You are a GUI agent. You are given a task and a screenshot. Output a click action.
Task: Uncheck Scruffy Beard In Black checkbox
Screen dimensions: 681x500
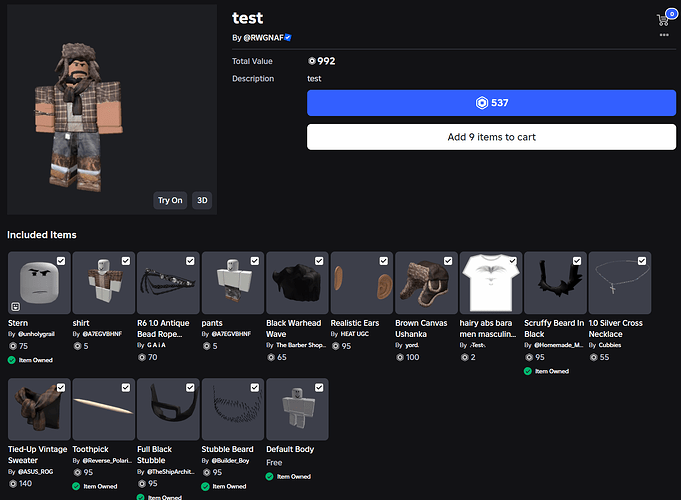pyautogui.click(x=577, y=261)
